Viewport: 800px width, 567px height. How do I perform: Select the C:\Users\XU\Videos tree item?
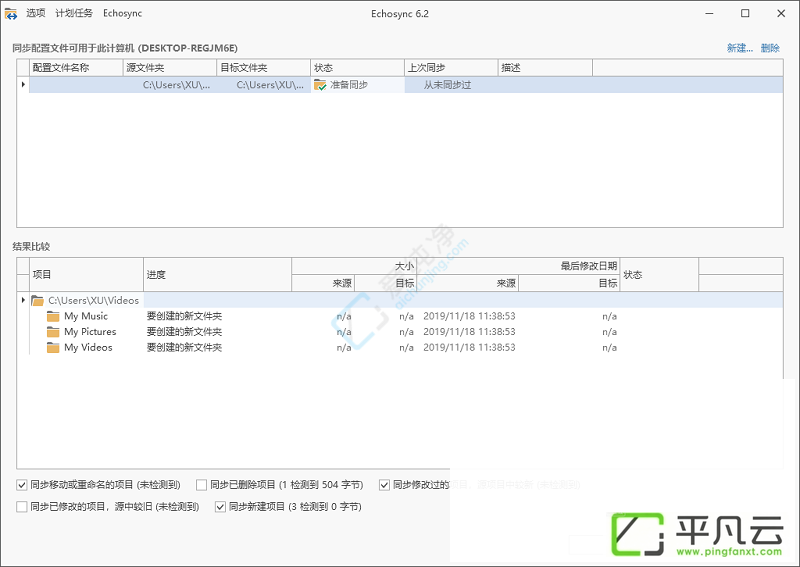(x=93, y=301)
